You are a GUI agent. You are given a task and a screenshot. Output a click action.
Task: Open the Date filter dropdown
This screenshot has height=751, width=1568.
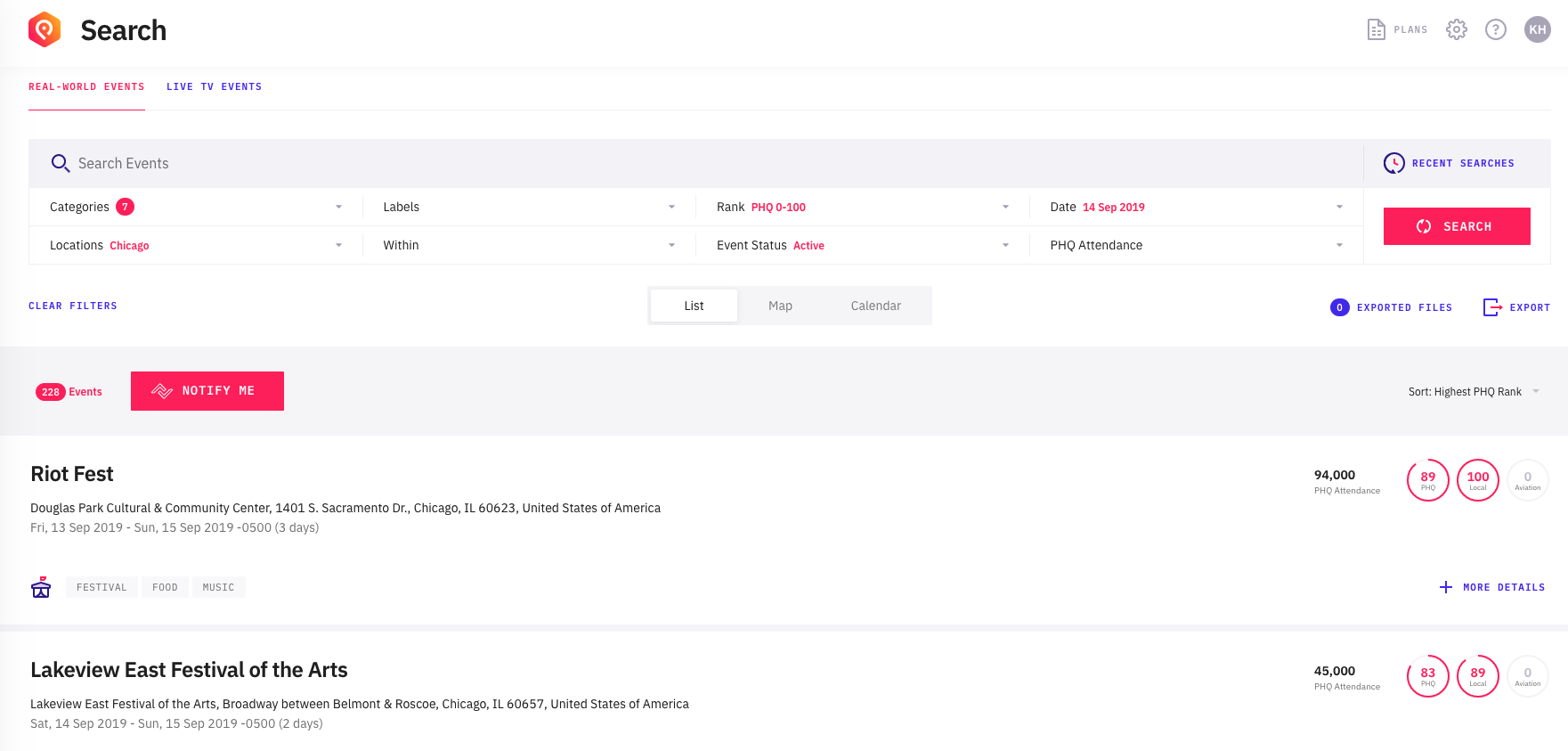point(1196,207)
